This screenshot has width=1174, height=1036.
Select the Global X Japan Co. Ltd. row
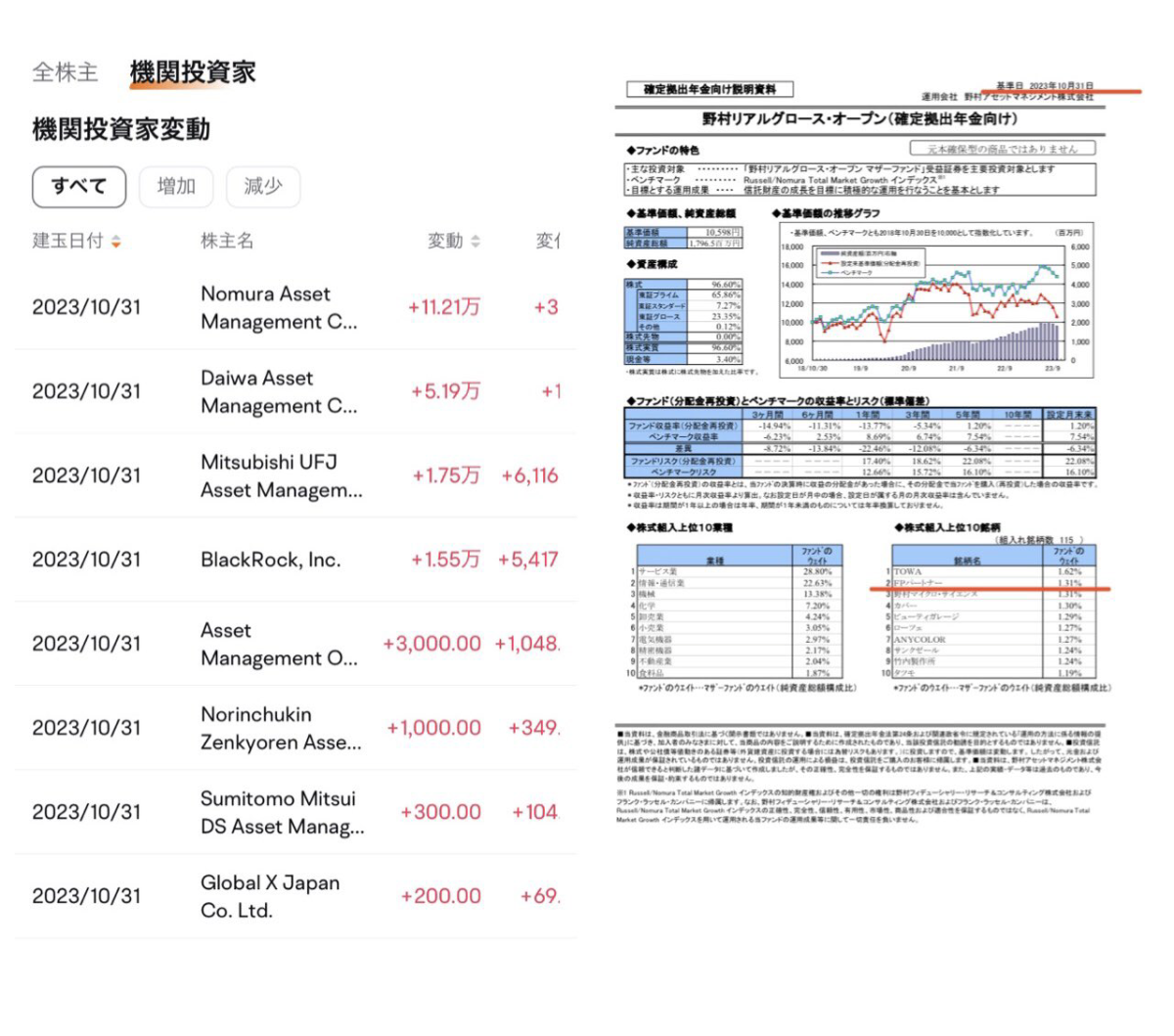[270, 896]
